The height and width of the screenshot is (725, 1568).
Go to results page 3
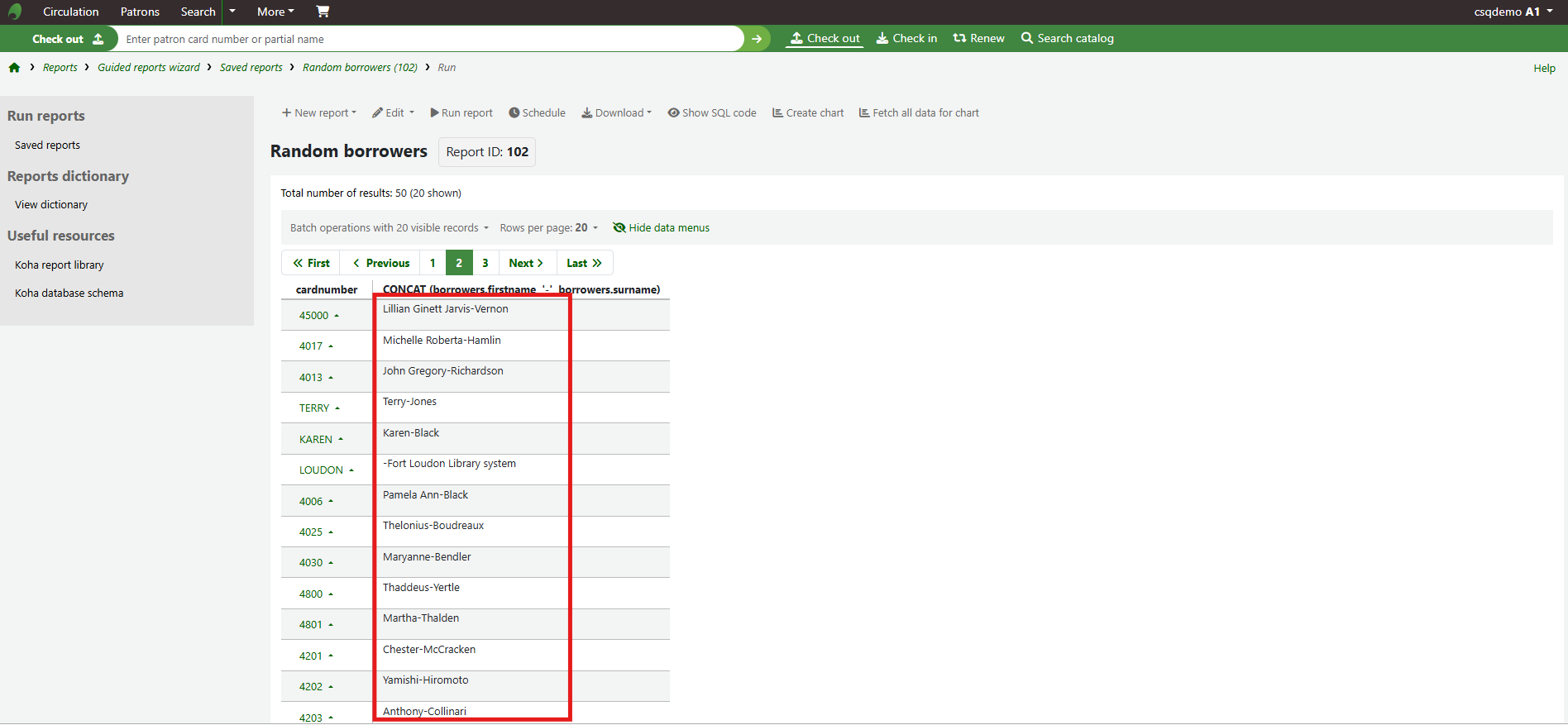coord(485,263)
